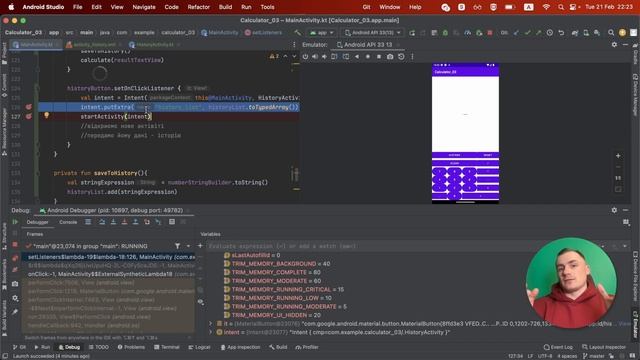The height and width of the screenshot is (360, 640).
Task: Filter frames funnel icon
Action: point(178,246)
